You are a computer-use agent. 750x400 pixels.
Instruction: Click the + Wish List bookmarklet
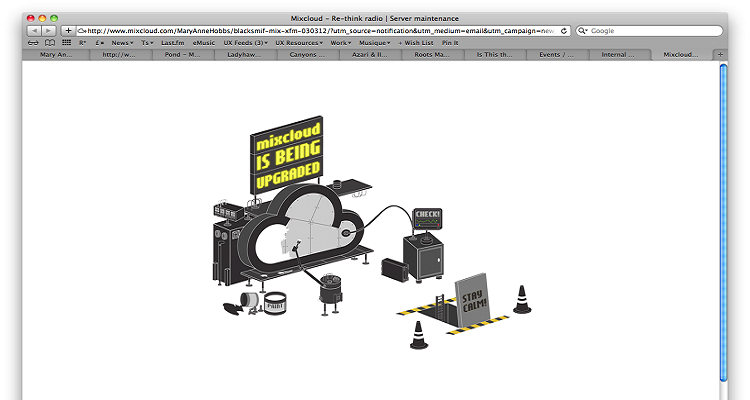pos(416,43)
